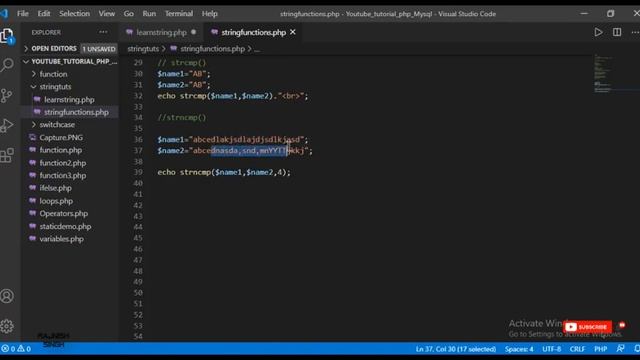The height and width of the screenshot is (360, 640).
Task: Change language mode via PHP status entry
Action: (x=600, y=349)
